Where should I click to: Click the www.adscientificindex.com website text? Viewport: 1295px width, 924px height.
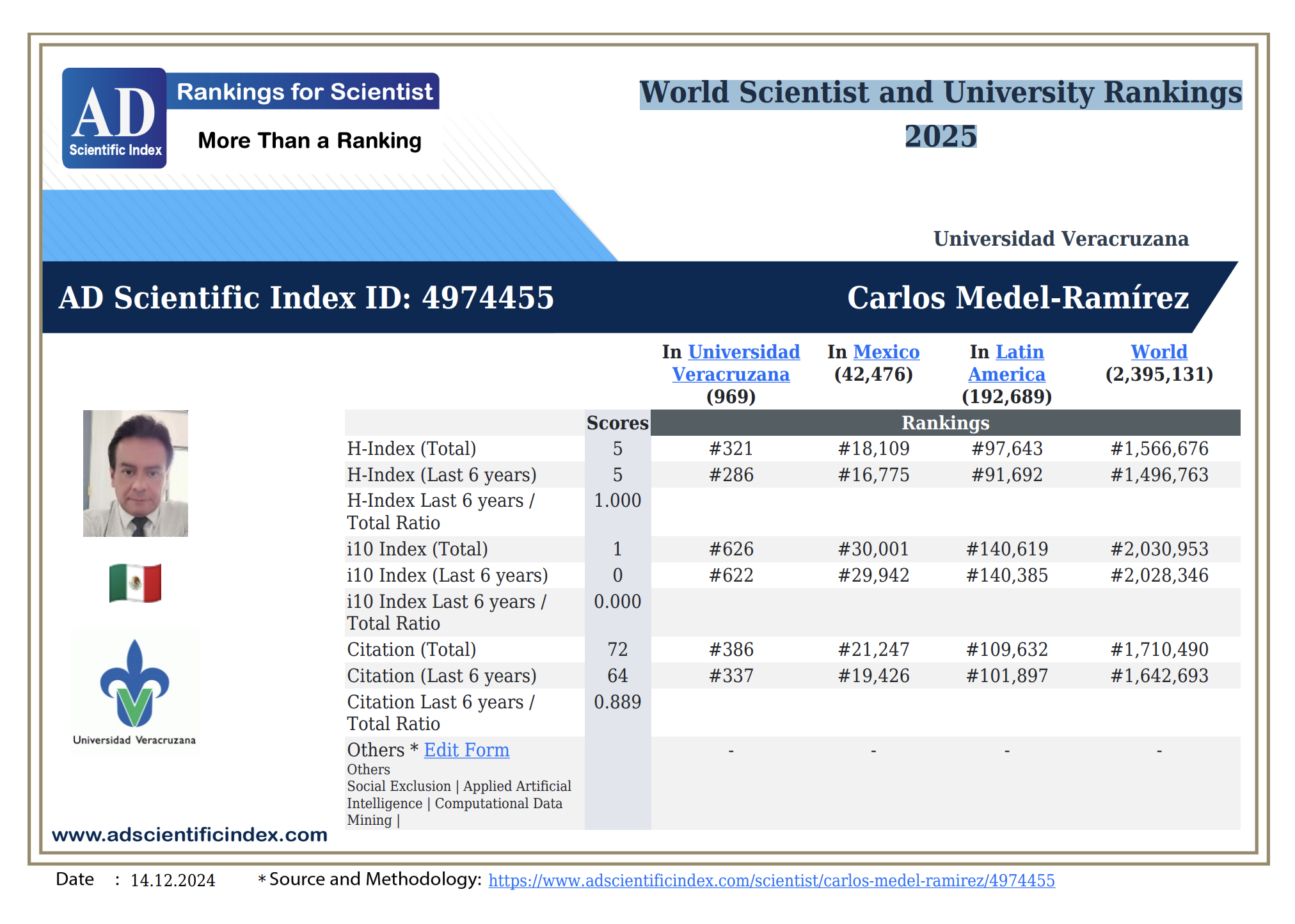[x=189, y=834]
